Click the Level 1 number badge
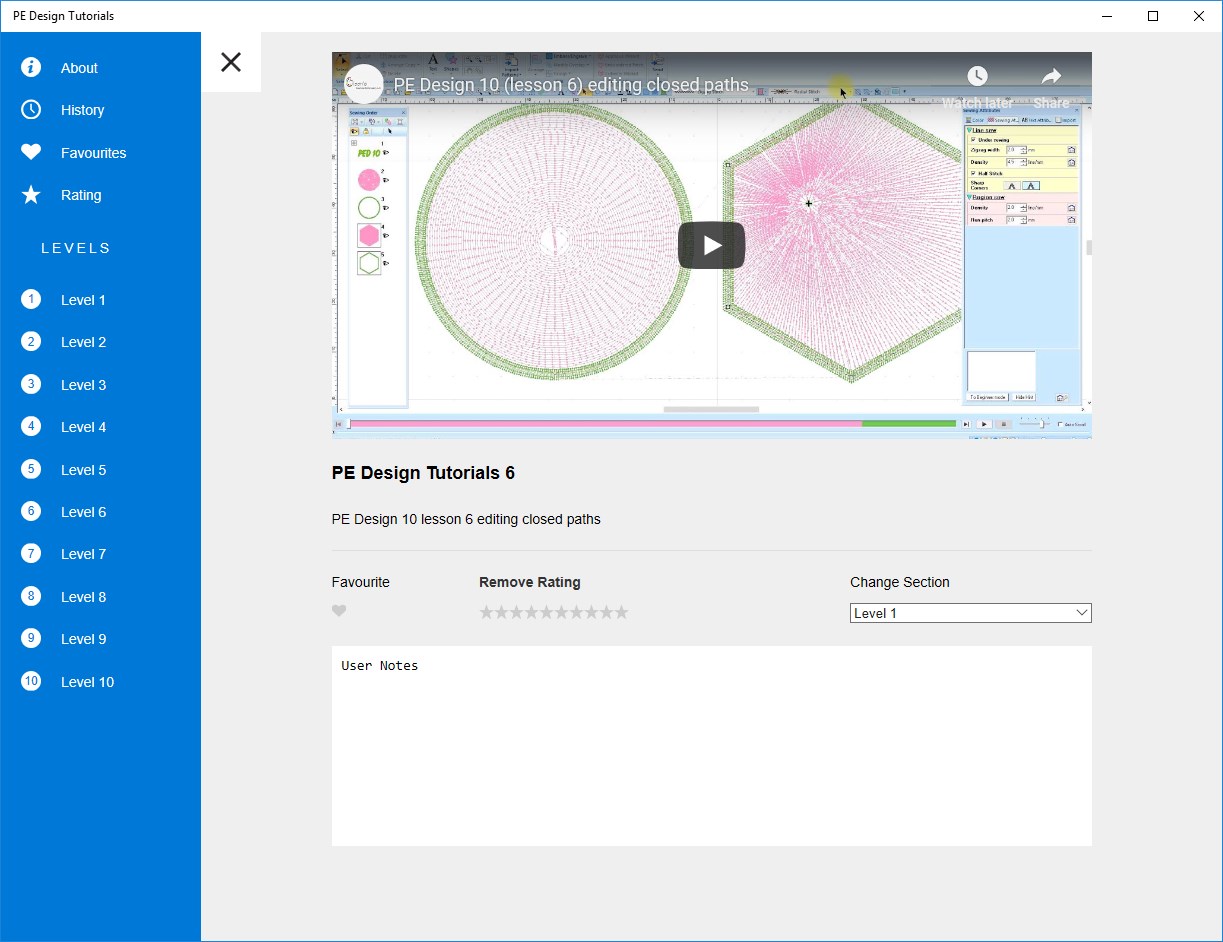Screen dimensions: 1223x942 31,300
